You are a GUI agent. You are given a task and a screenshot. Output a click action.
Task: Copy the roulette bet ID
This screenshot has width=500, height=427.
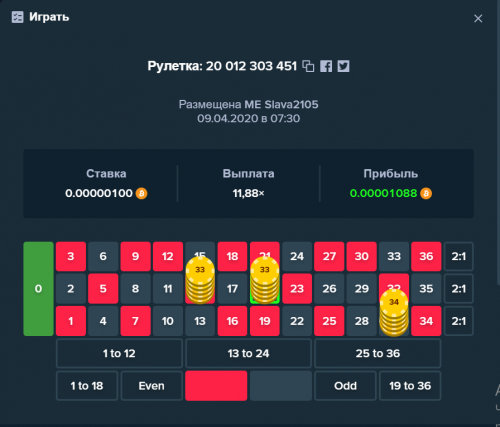308,66
